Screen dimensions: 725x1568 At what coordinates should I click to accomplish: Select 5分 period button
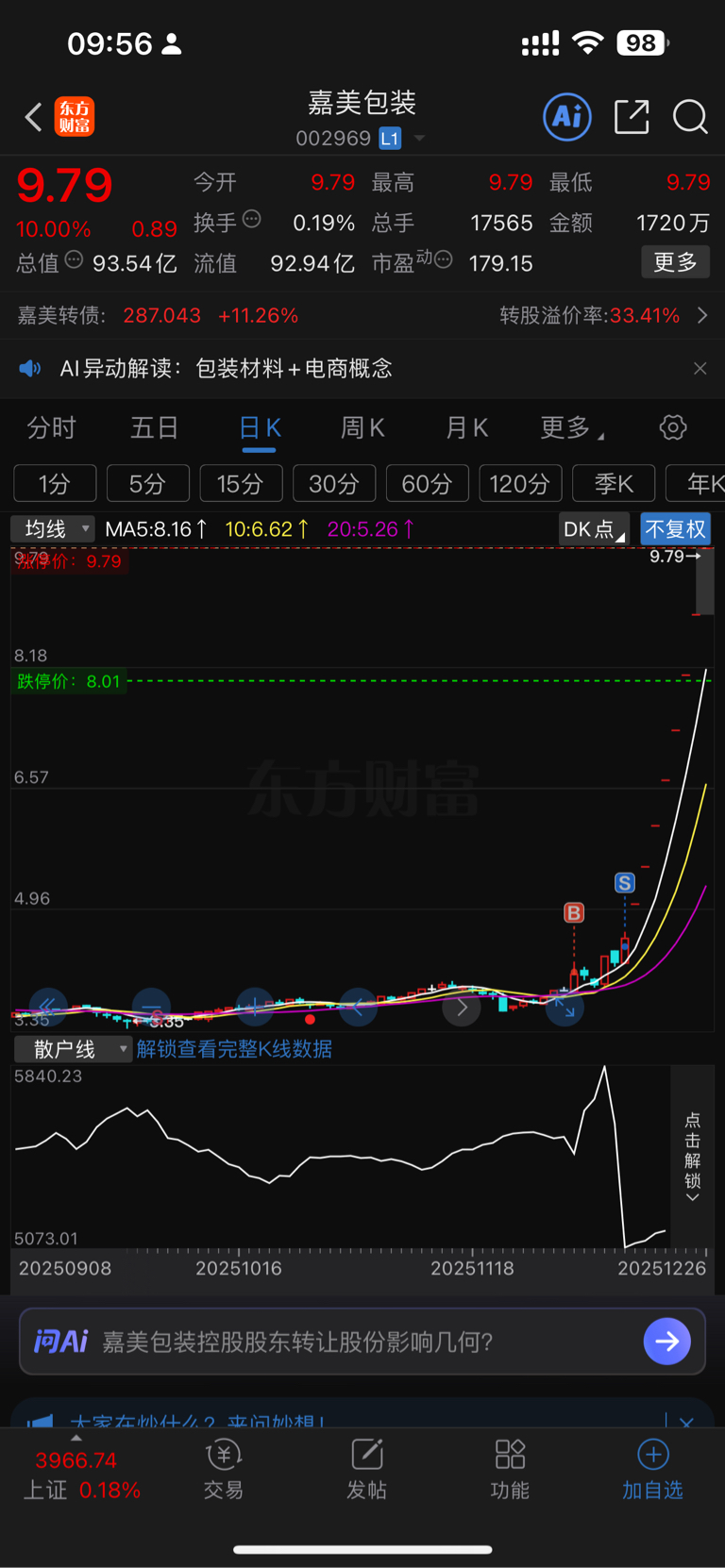click(147, 484)
